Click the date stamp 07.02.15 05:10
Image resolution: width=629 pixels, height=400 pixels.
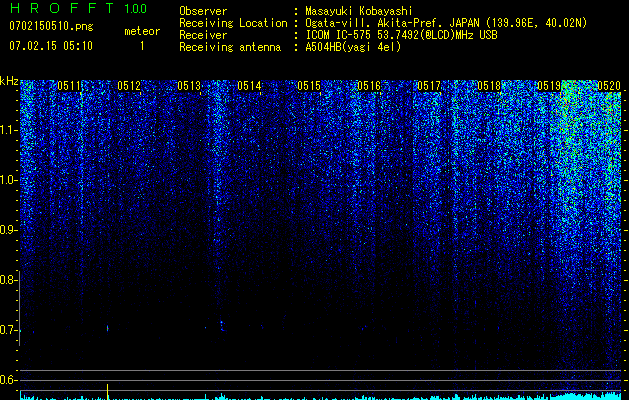coord(51,46)
